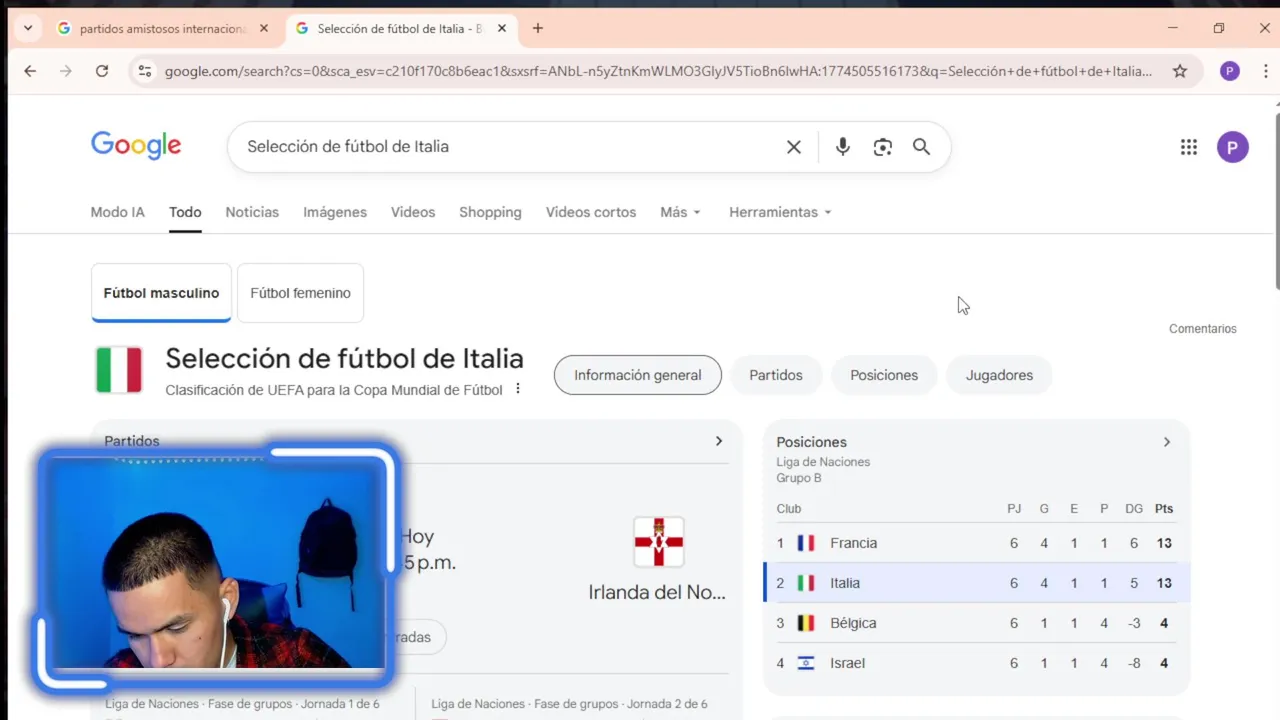Viewport: 1280px width, 720px height.
Task: Select Israel row in standings
Action: [976, 663]
